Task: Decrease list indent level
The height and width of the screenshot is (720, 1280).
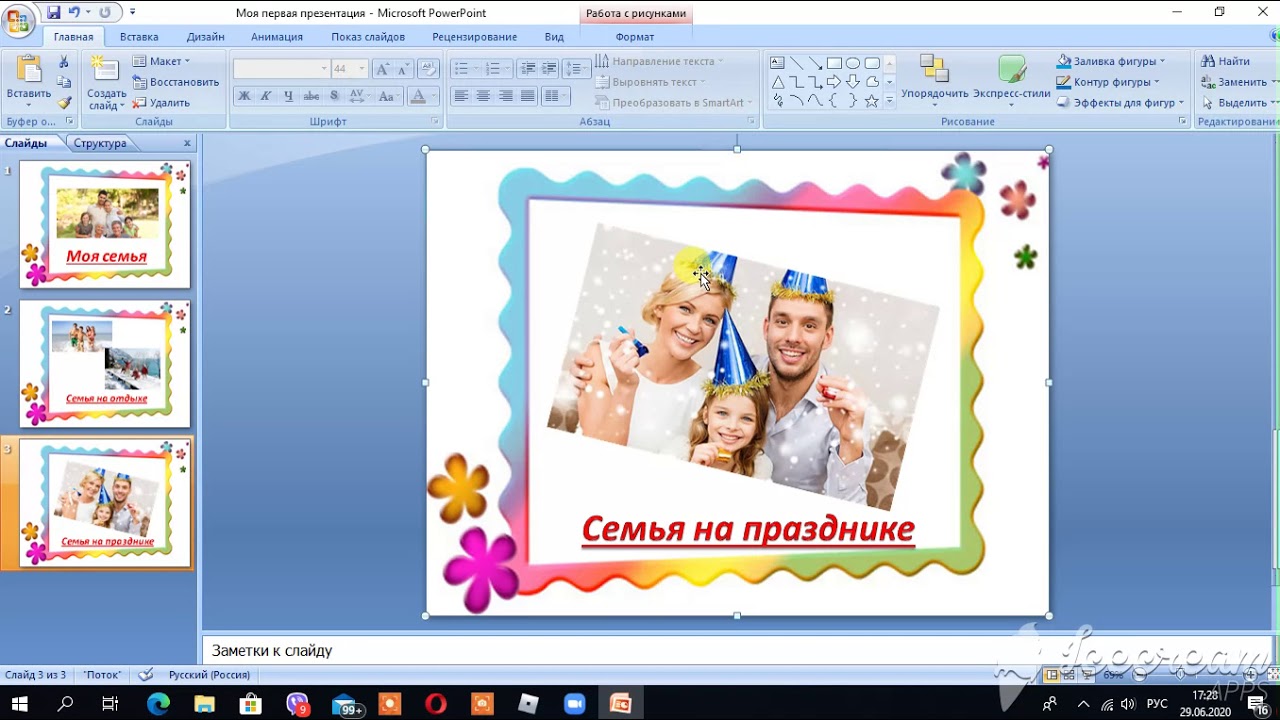Action: [528, 69]
